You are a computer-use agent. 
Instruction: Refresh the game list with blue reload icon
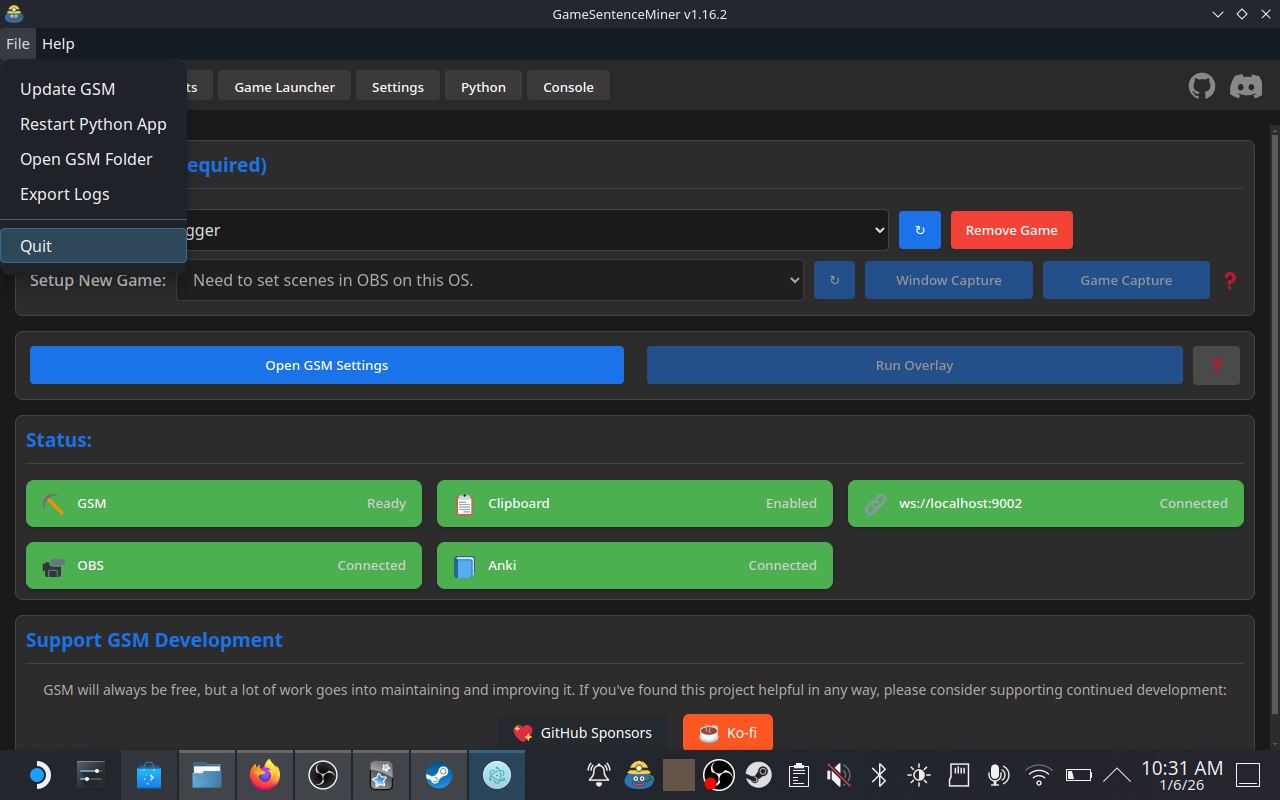[x=919, y=230]
